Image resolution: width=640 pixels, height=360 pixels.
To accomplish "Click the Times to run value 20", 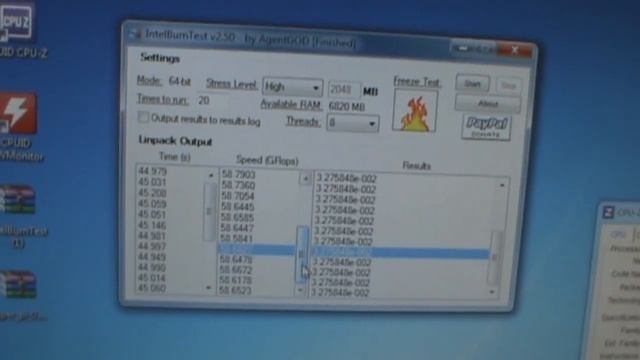I will [204, 100].
